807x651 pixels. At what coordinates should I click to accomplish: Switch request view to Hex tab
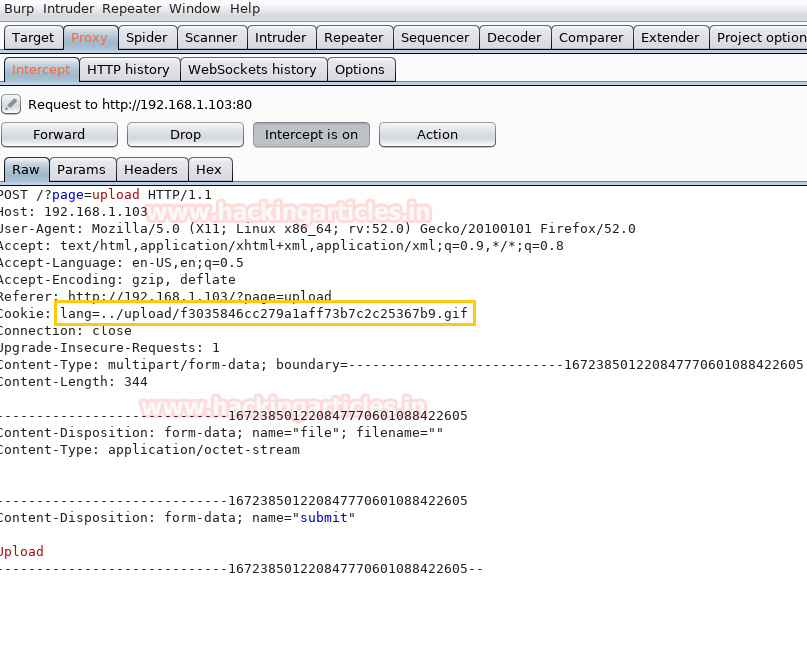tap(209, 170)
